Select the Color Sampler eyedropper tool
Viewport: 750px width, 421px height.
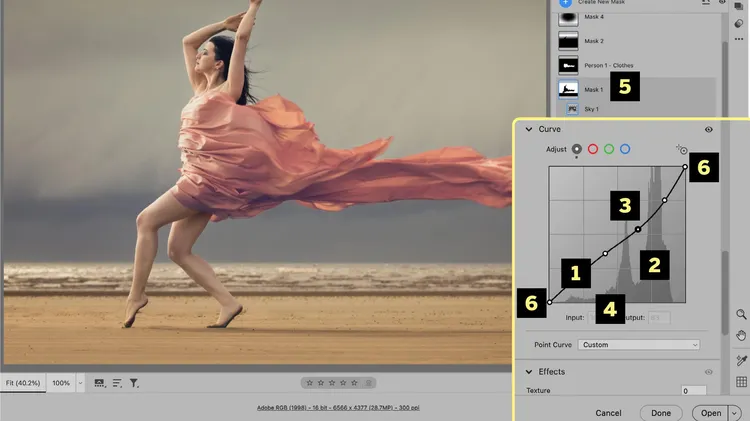click(741, 360)
